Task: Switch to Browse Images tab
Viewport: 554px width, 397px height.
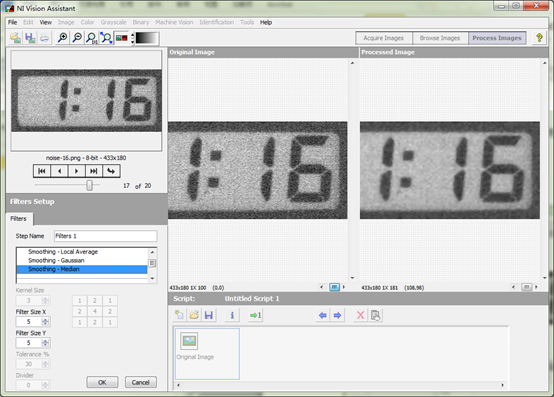Action: [x=440, y=38]
